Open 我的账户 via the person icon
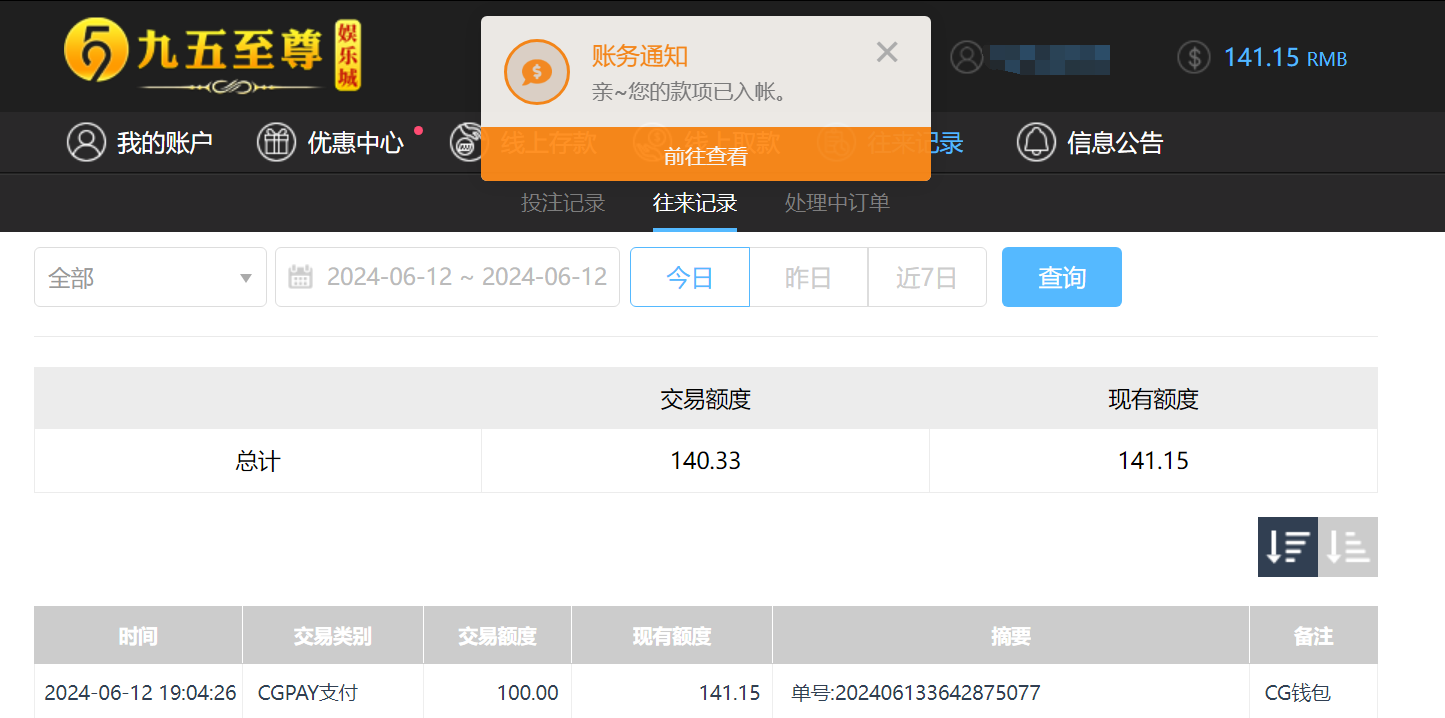 pyautogui.click(x=86, y=142)
